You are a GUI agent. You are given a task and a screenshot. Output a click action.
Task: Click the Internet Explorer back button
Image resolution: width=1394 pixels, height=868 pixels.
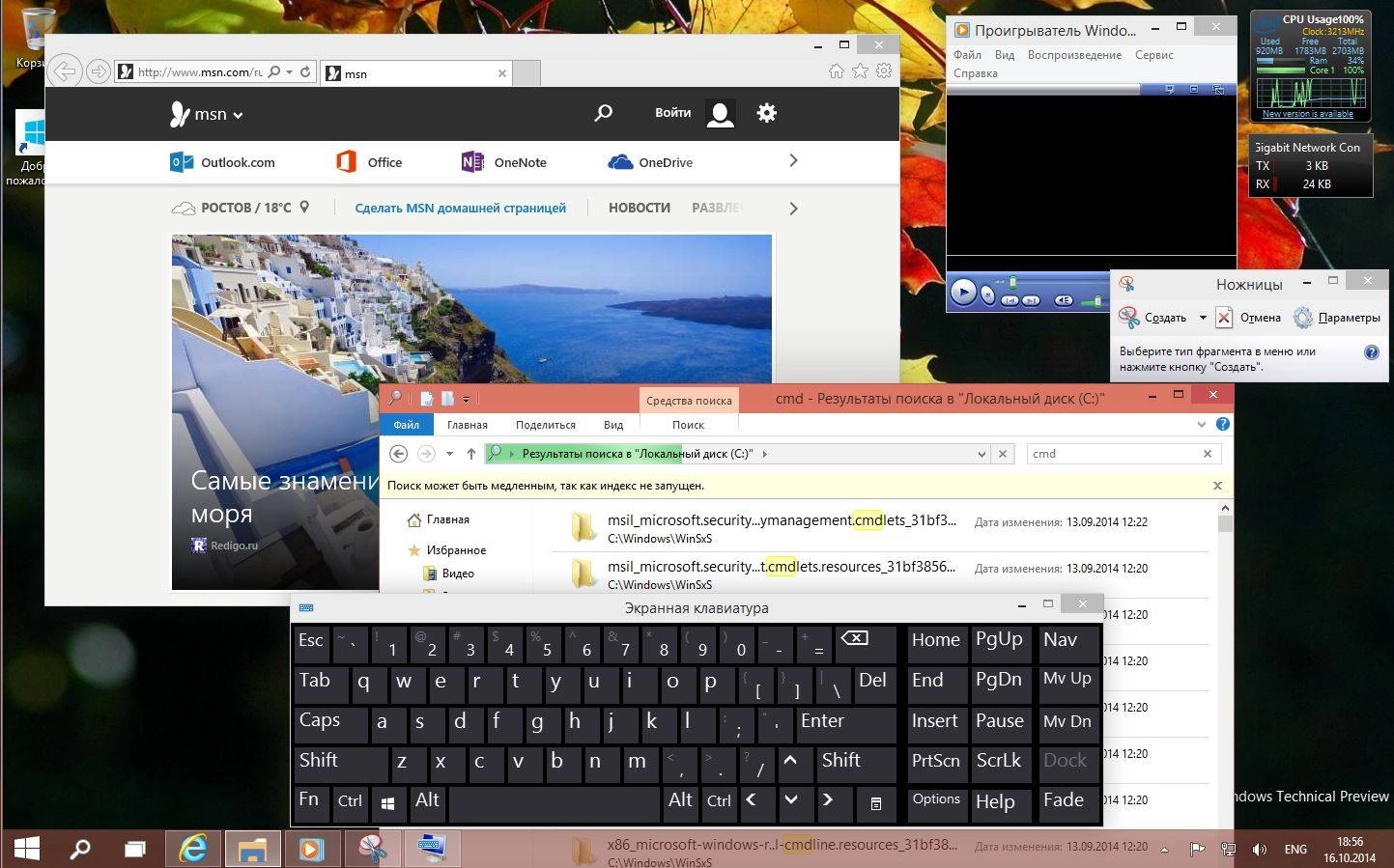tap(65, 71)
